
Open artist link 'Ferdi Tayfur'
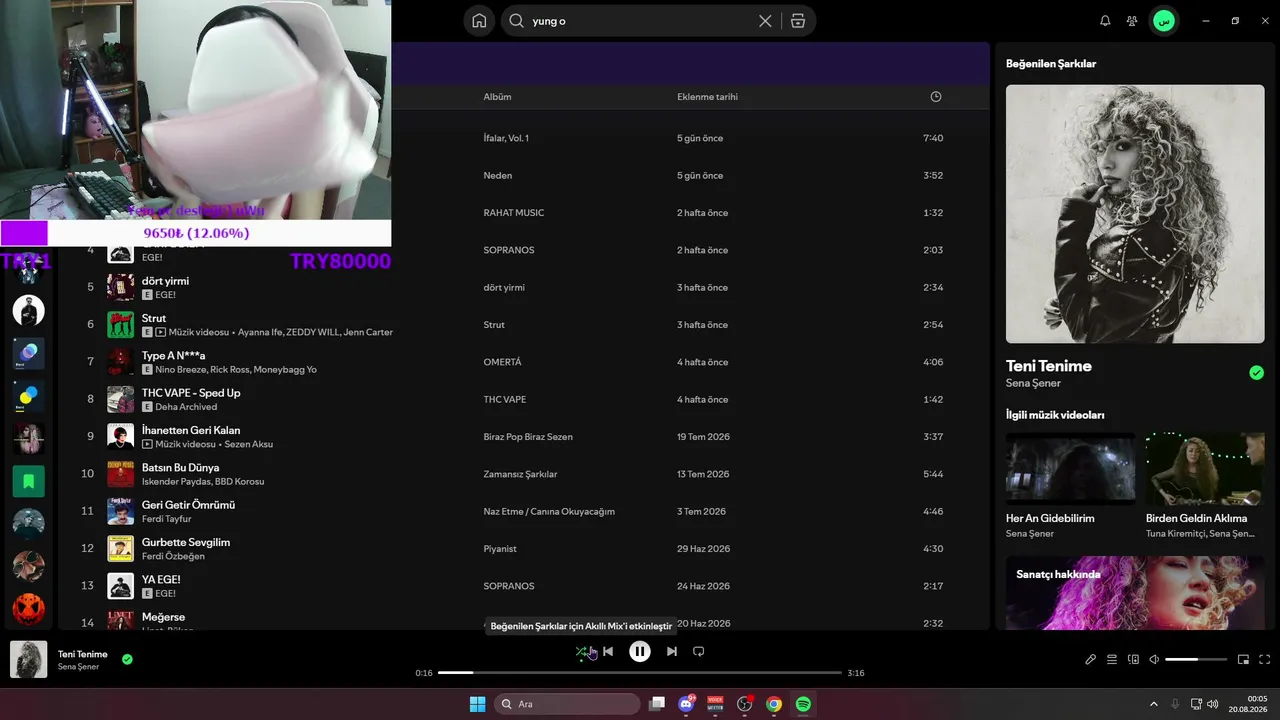click(x=166, y=519)
